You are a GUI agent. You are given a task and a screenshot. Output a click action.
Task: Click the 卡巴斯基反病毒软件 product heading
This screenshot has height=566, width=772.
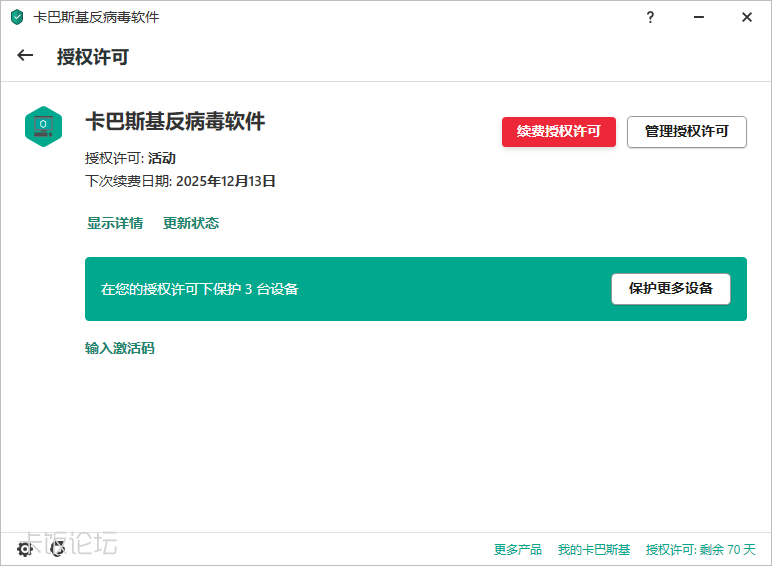(x=175, y=121)
